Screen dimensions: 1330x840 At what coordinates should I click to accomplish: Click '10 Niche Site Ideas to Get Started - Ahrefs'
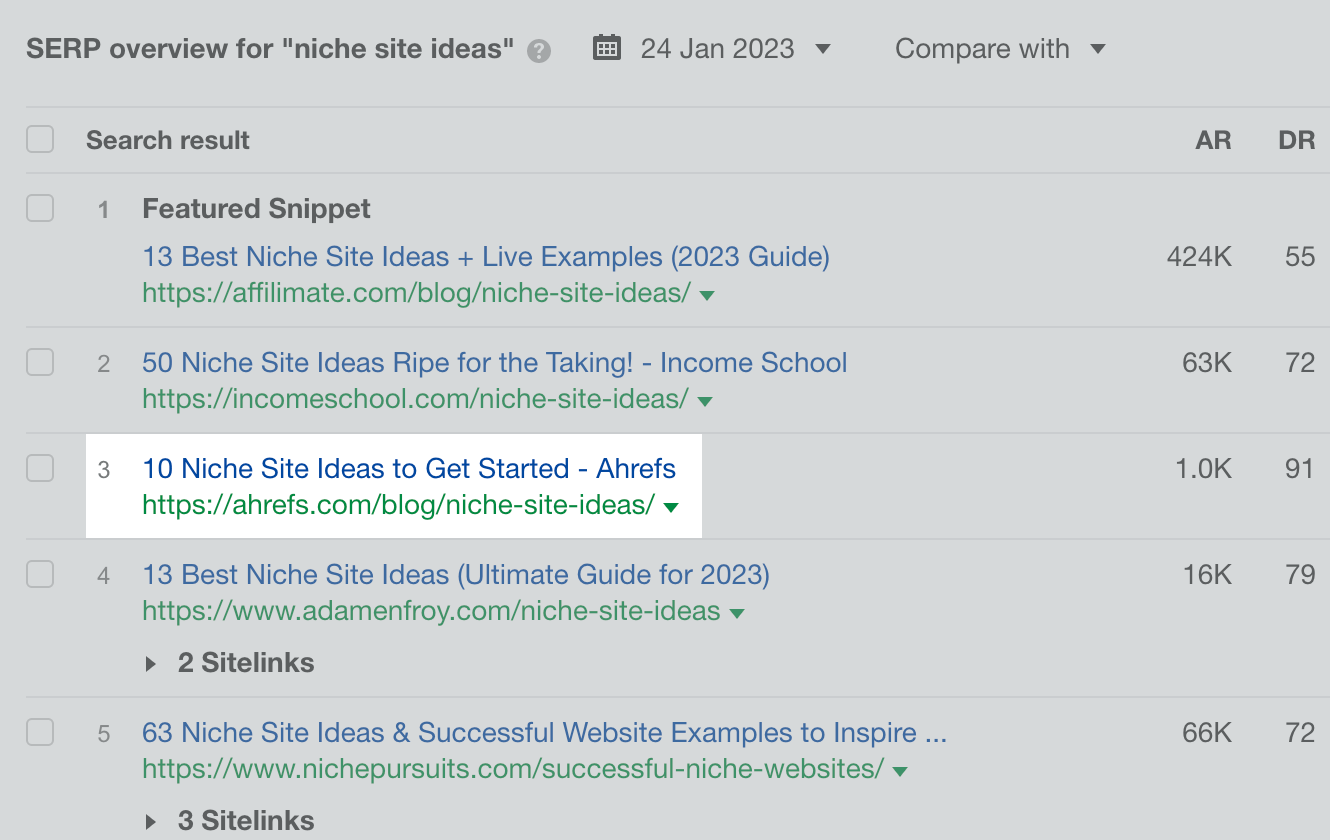tap(409, 468)
